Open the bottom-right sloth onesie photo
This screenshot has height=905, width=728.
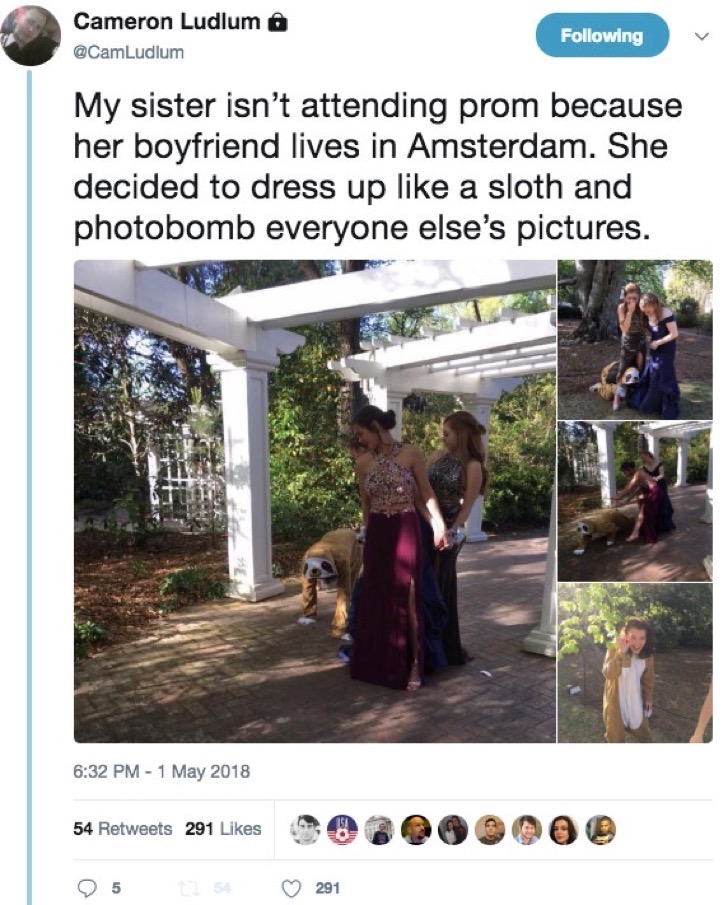point(635,663)
